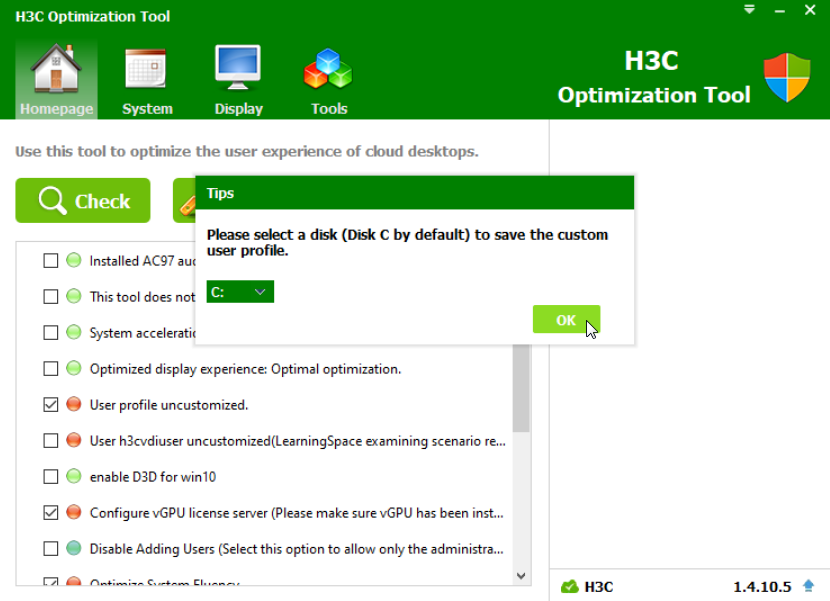The image size is (830, 601).
Task: Open the Display monitor icon
Action: point(238,68)
